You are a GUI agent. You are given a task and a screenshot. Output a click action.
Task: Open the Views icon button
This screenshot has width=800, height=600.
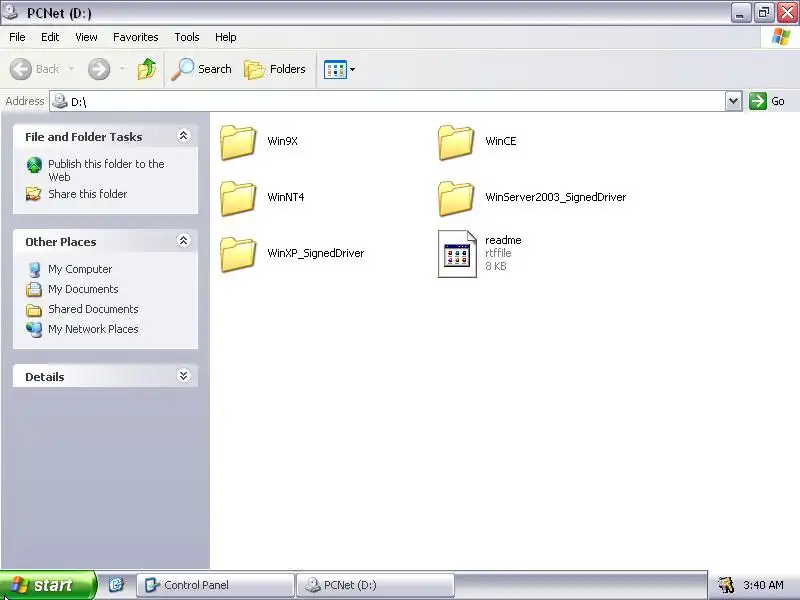(335, 69)
